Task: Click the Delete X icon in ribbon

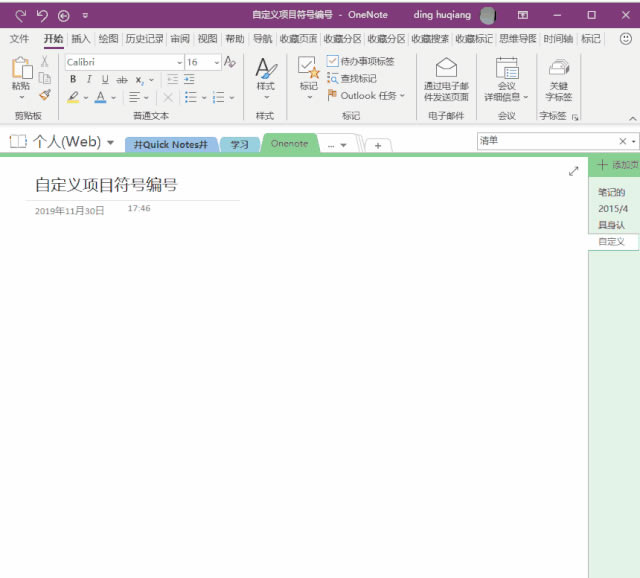Action: tap(168, 98)
